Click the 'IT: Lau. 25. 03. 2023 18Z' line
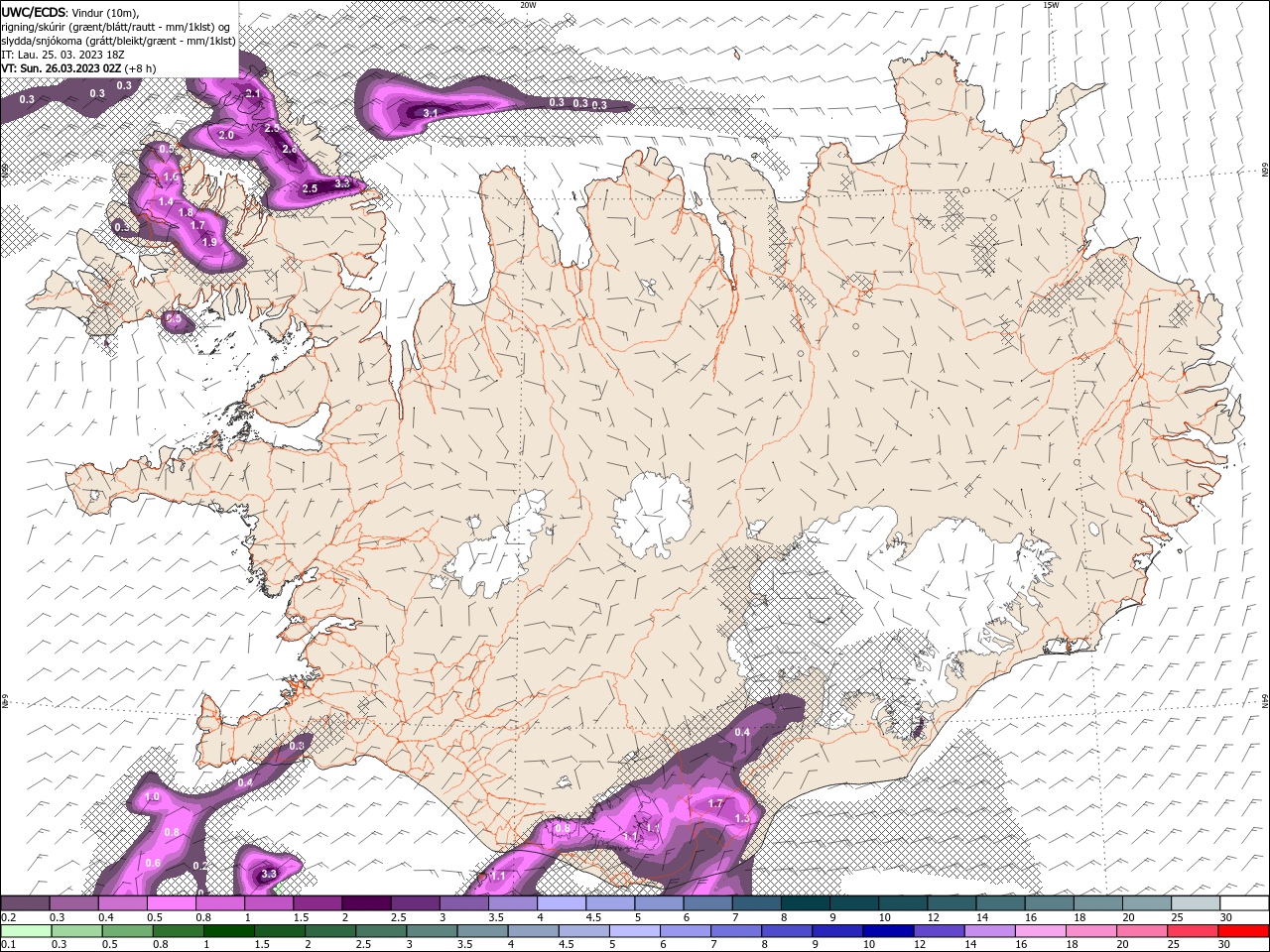The image size is (1270, 952). coord(61,55)
